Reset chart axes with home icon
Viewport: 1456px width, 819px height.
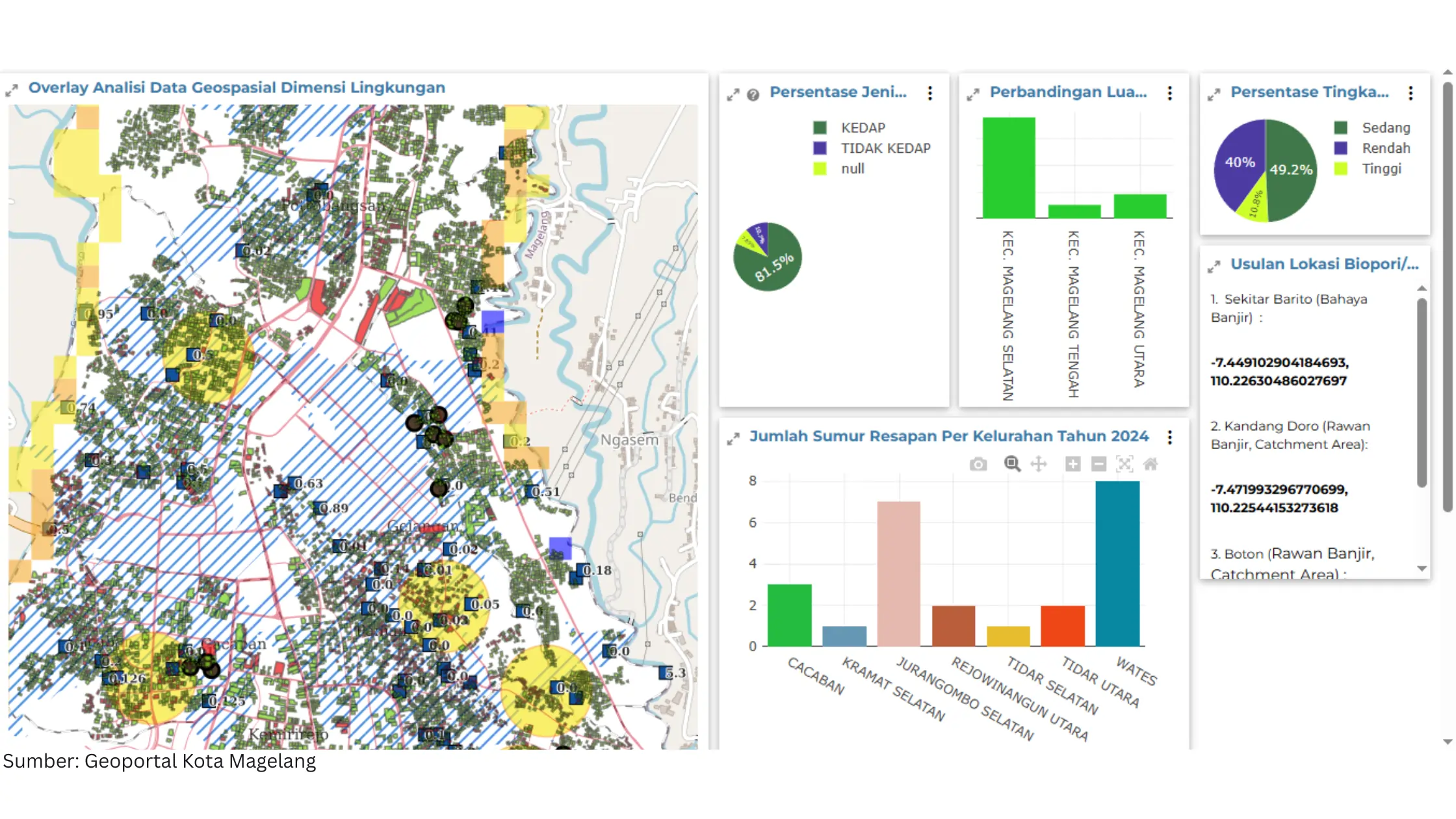1150,464
